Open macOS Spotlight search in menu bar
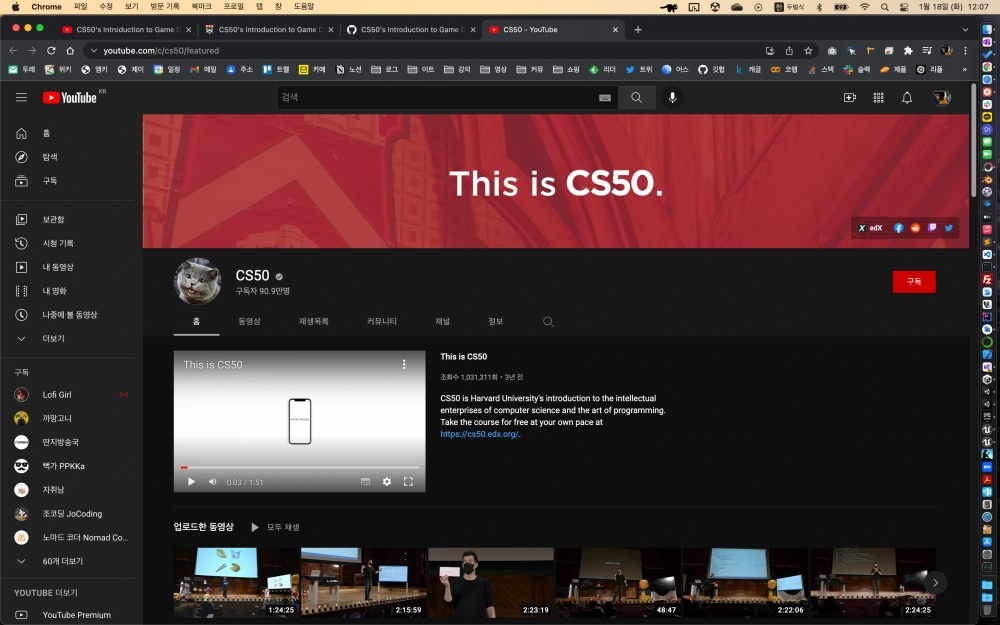 coord(885,7)
